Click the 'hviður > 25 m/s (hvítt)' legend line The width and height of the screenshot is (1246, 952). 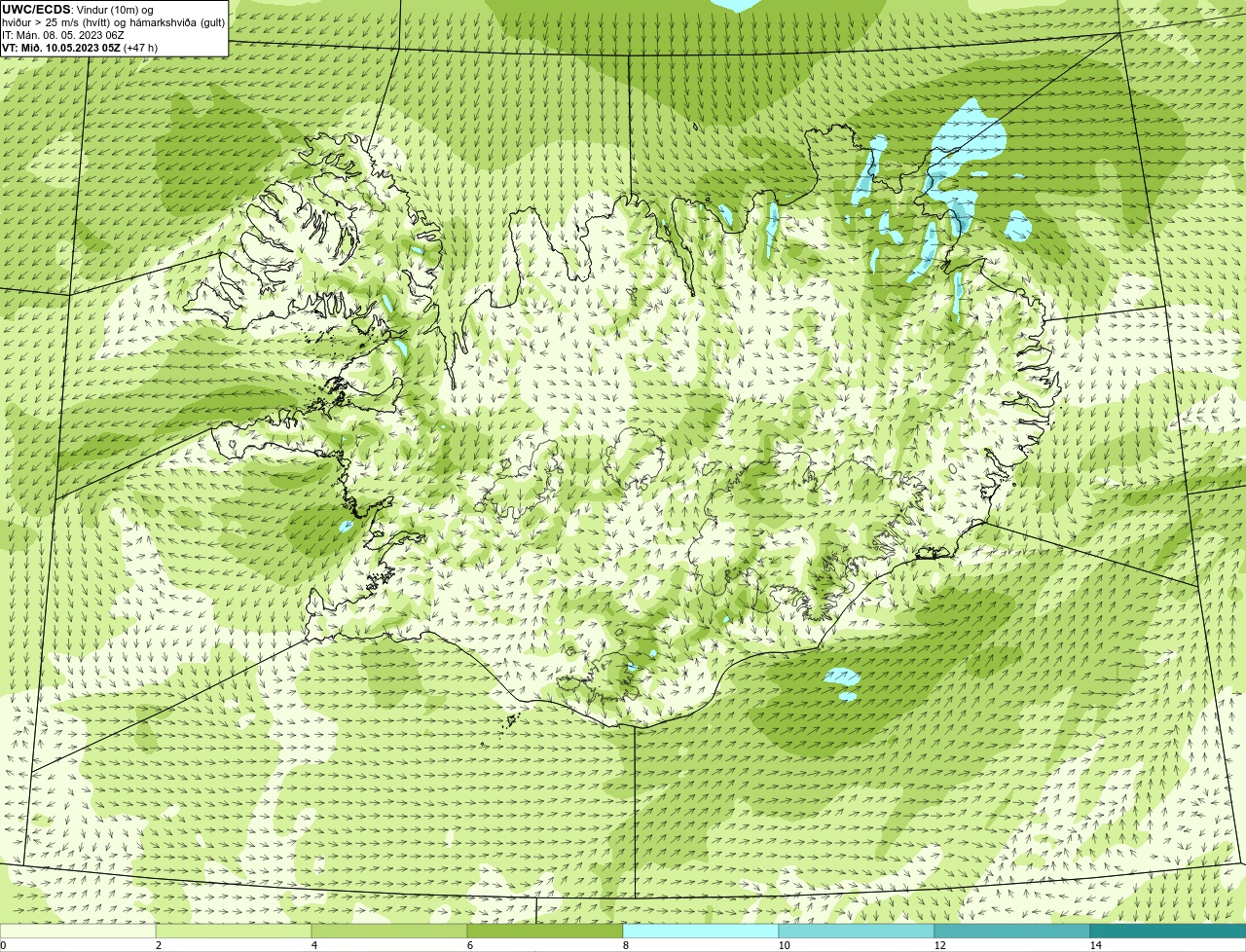pyautogui.click(x=114, y=22)
